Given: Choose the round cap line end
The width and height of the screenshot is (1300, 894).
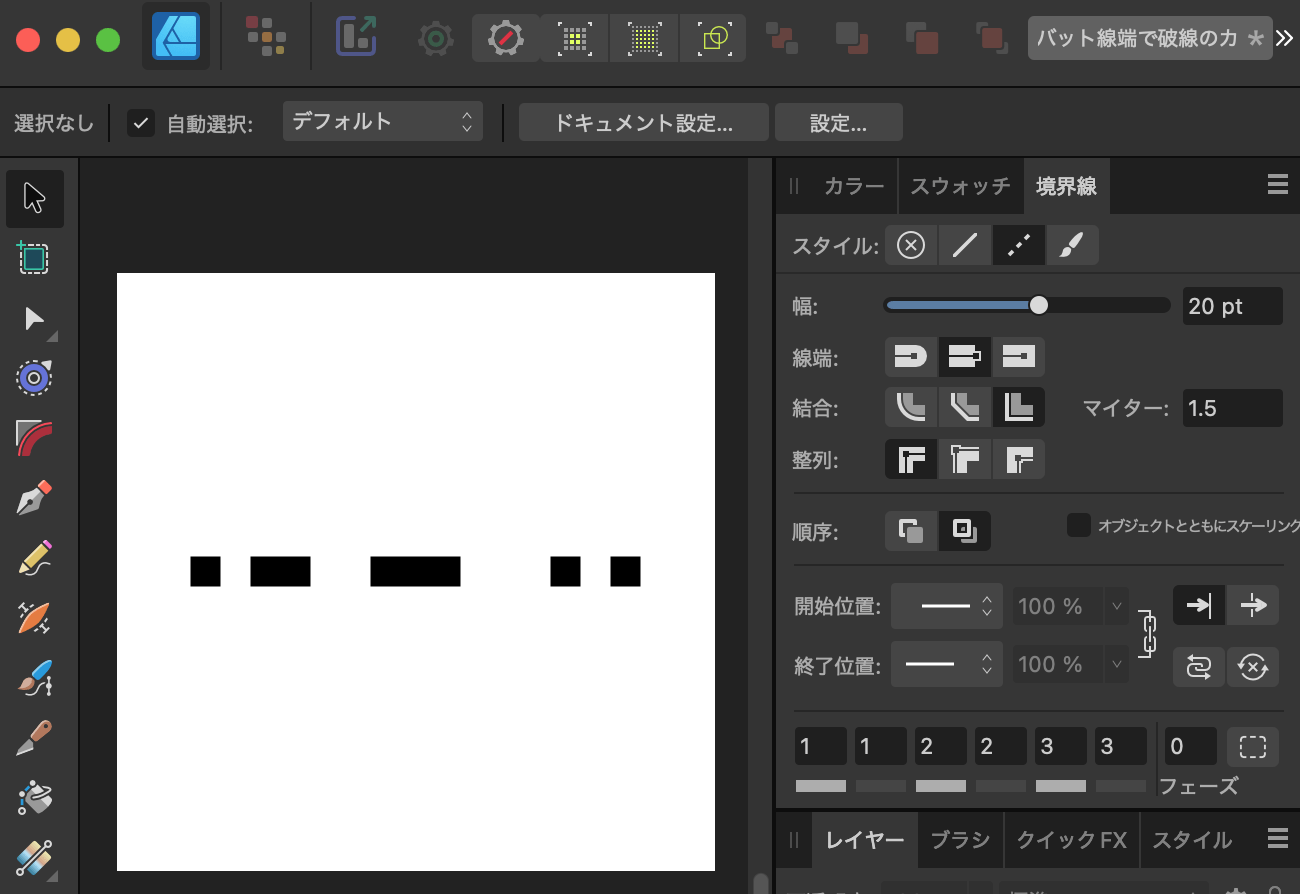Looking at the screenshot, I should point(911,356).
